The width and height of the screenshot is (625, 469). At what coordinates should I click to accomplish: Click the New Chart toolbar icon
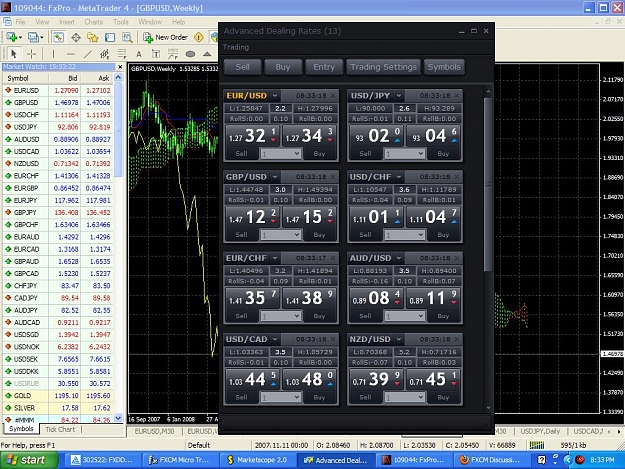point(14,37)
